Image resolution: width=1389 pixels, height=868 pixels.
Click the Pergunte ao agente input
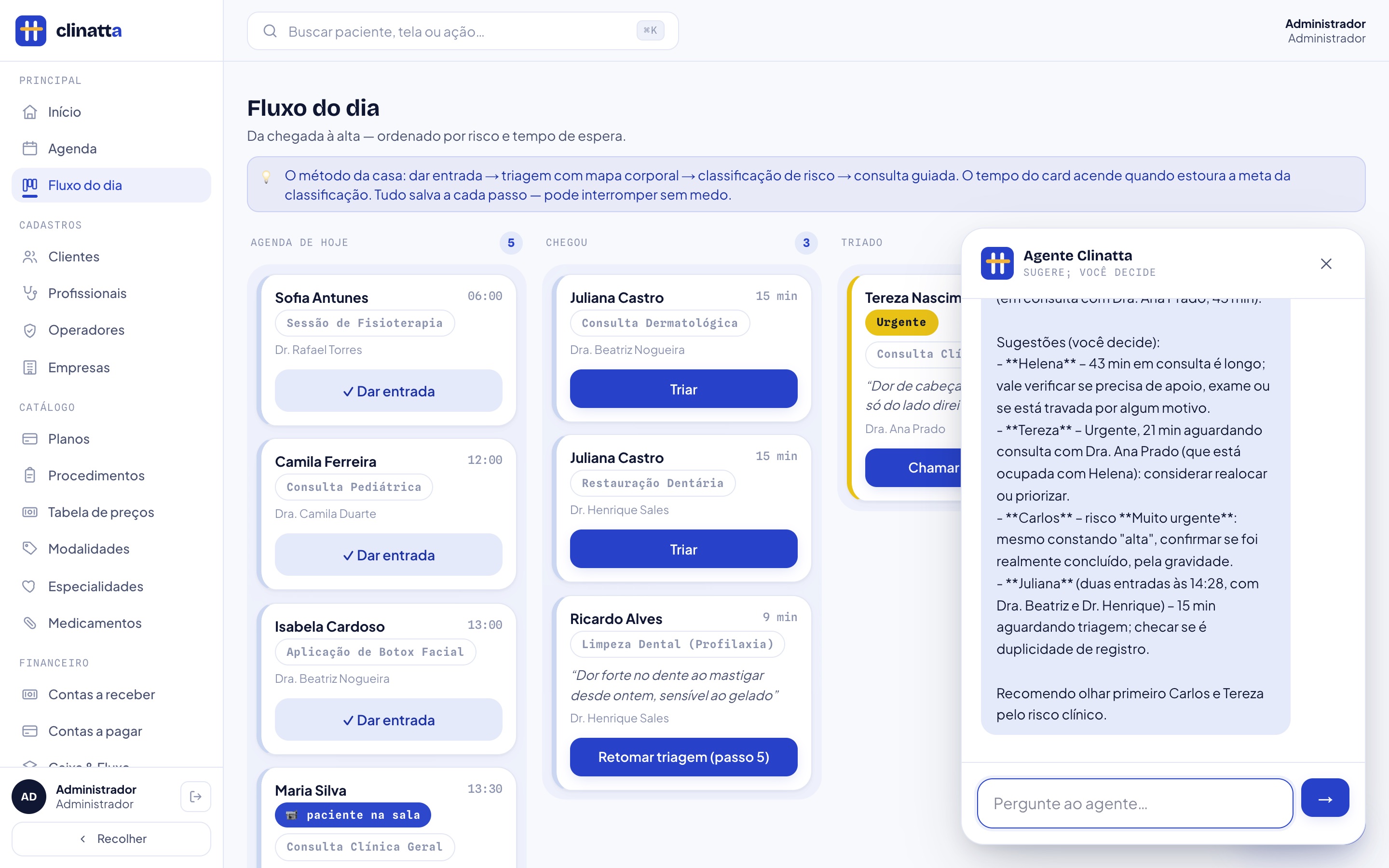click(1135, 803)
